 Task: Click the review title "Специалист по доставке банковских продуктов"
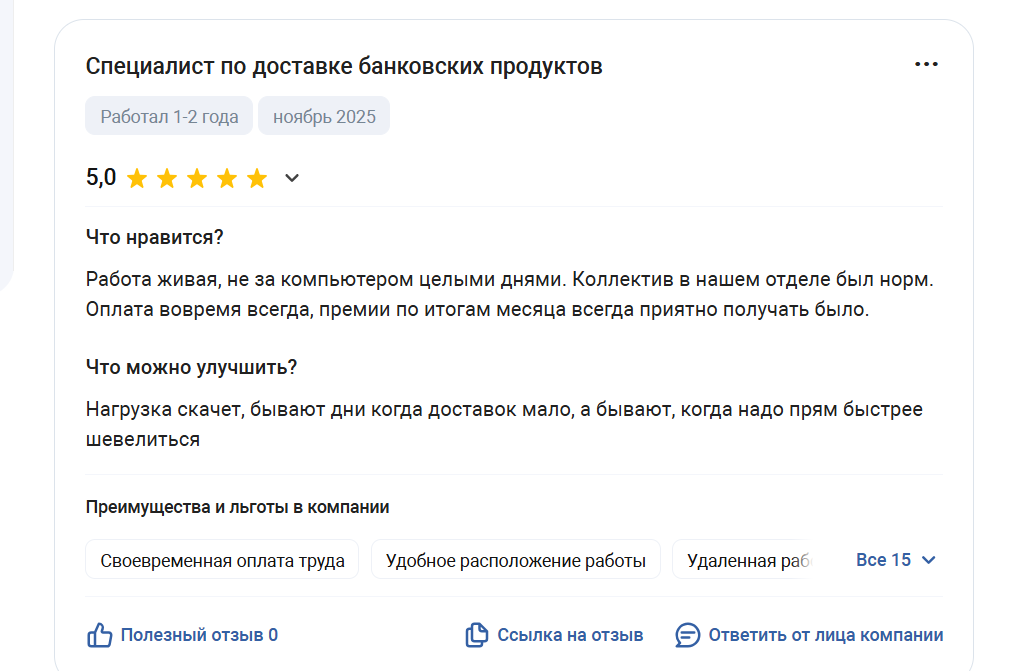click(x=344, y=67)
